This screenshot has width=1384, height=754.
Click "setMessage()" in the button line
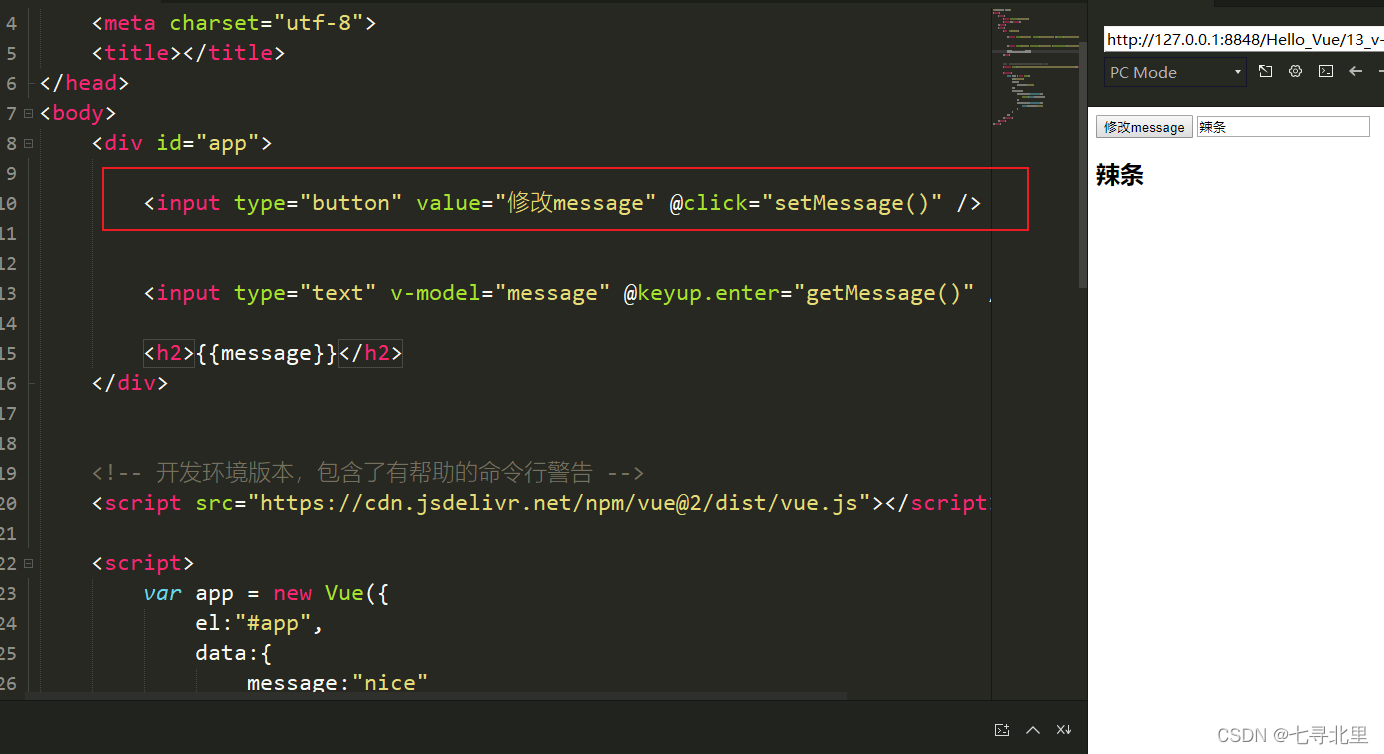[852, 202]
